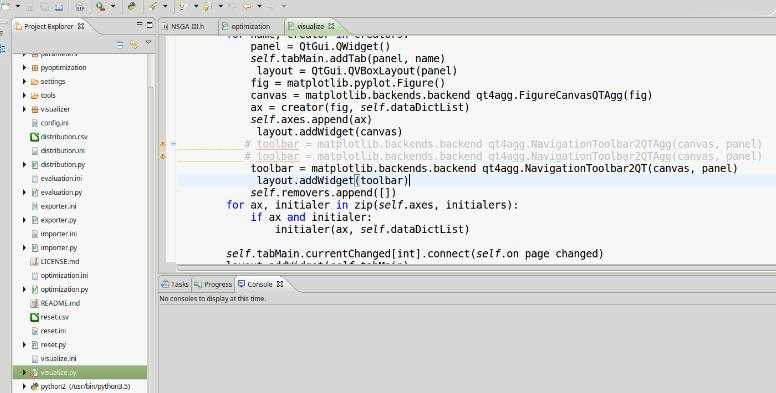The width and height of the screenshot is (776, 393).
Task: Select evaluation.ini file
Action: [61, 178]
